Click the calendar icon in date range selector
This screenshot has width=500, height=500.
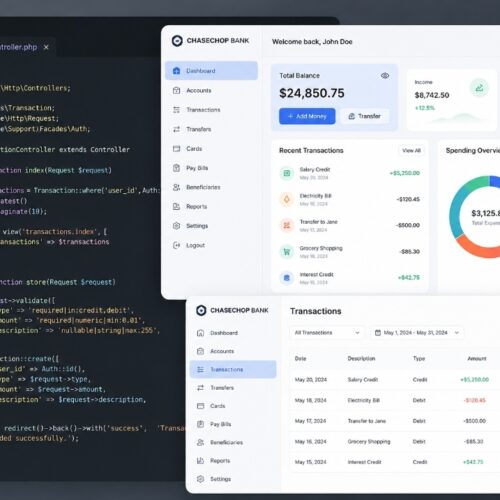378,333
